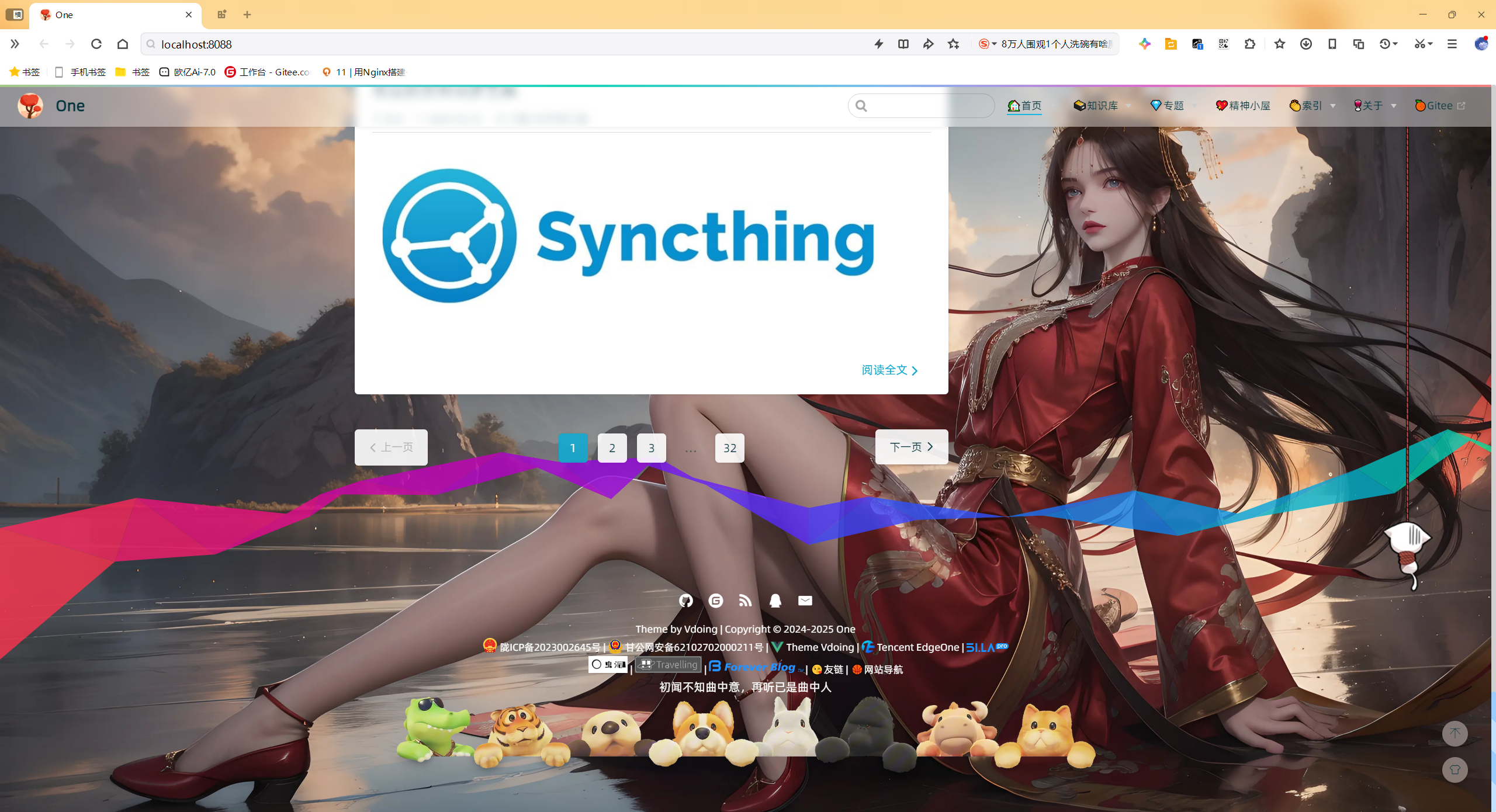Viewport: 1496px width, 812px height.
Task: Open the GitHub icon link in footer
Action: [x=686, y=601]
